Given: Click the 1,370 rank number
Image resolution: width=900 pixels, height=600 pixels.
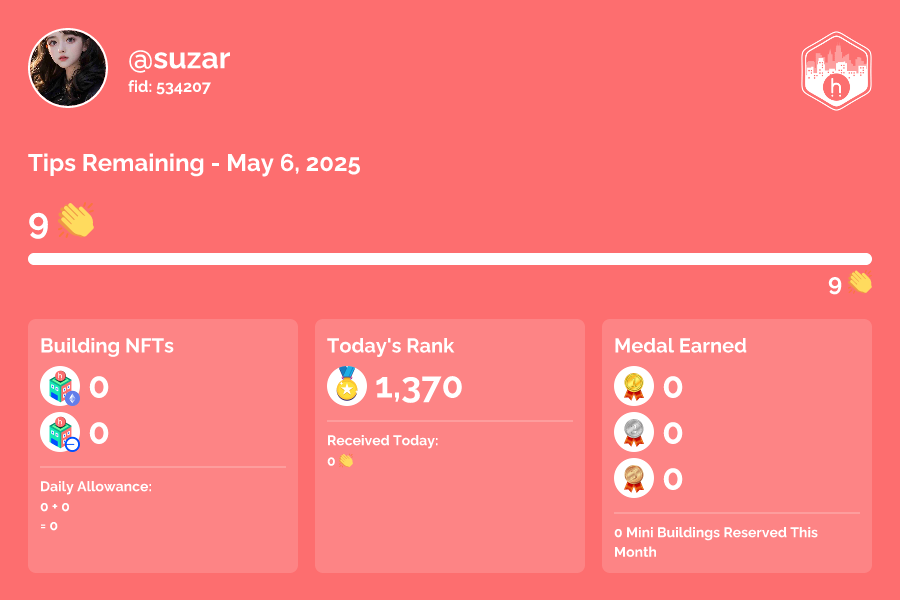Looking at the screenshot, I should point(418,388).
